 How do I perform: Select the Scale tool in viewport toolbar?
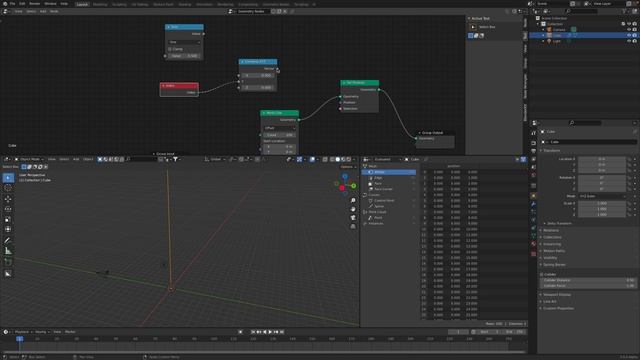tap(8, 220)
